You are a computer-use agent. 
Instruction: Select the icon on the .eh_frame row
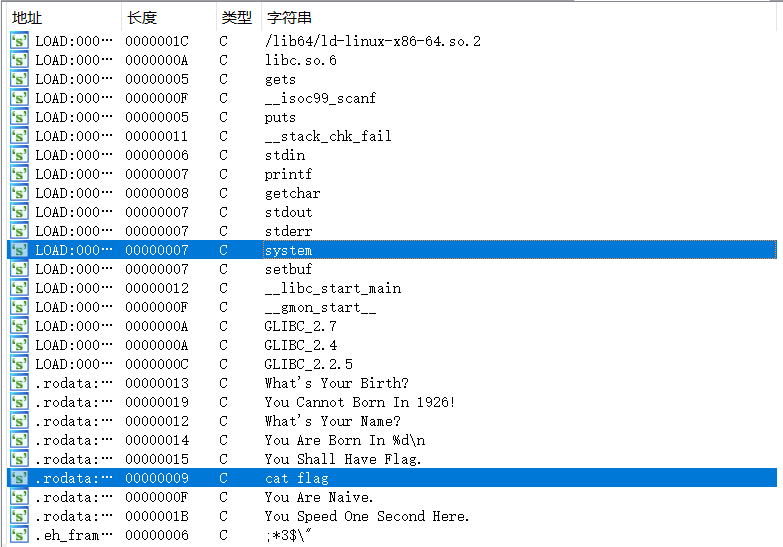[x=19, y=535]
